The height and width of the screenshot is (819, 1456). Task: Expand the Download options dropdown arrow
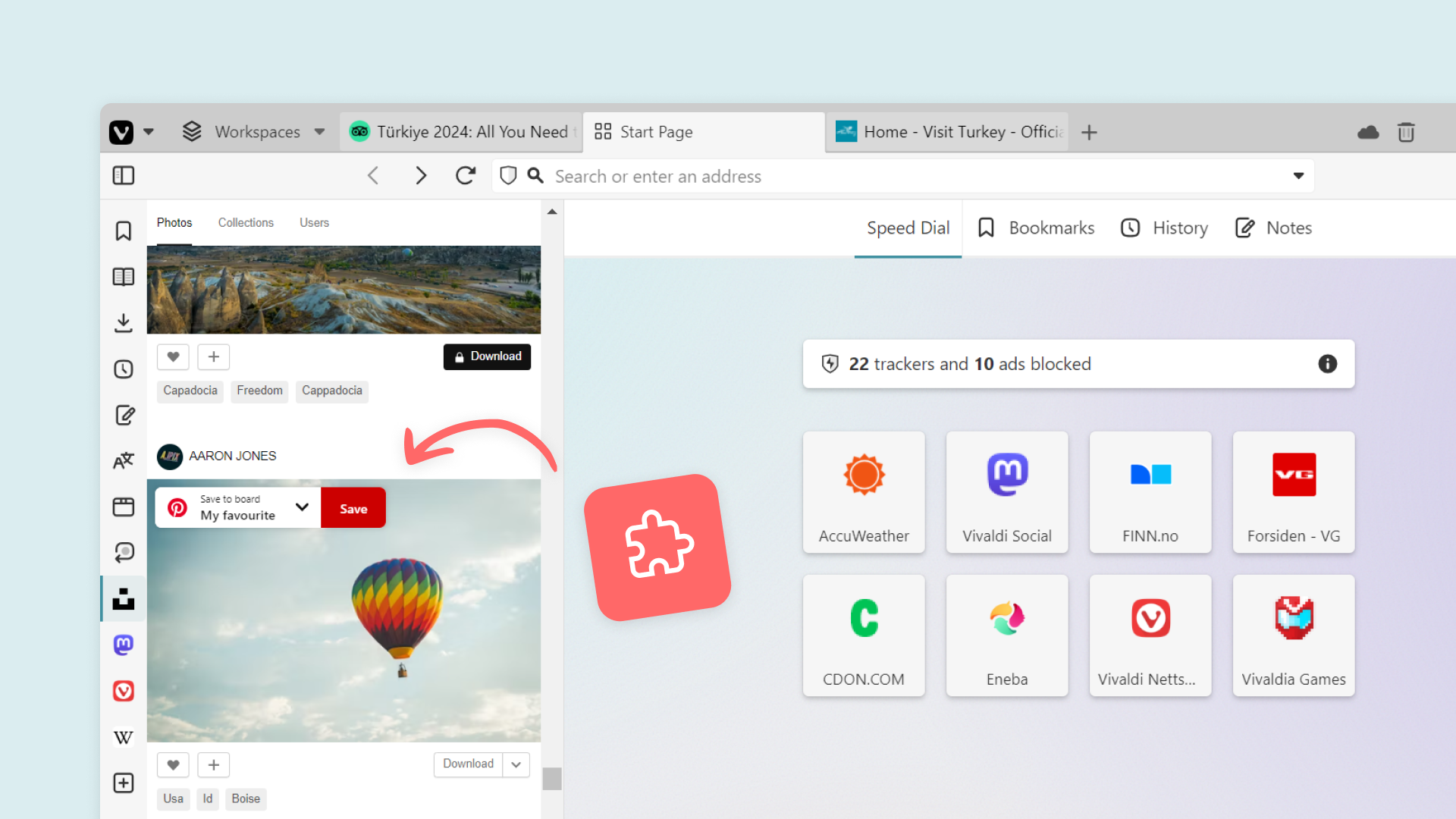tap(516, 764)
